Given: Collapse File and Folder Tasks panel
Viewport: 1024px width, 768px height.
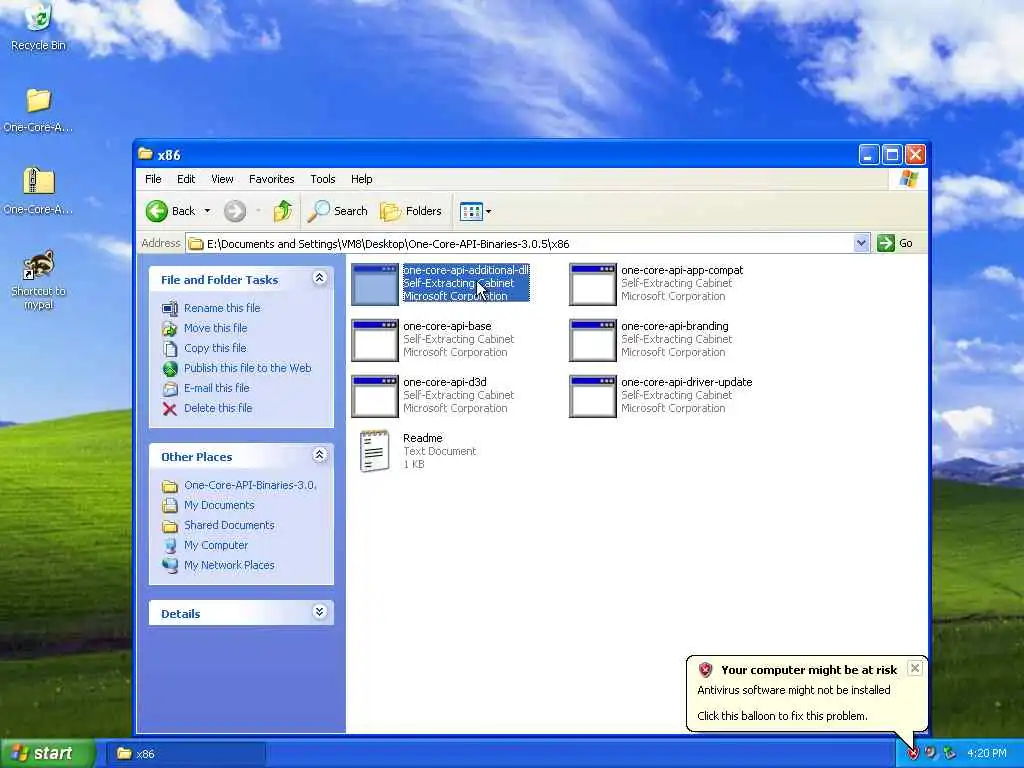Looking at the screenshot, I should pyautogui.click(x=319, y=278).
